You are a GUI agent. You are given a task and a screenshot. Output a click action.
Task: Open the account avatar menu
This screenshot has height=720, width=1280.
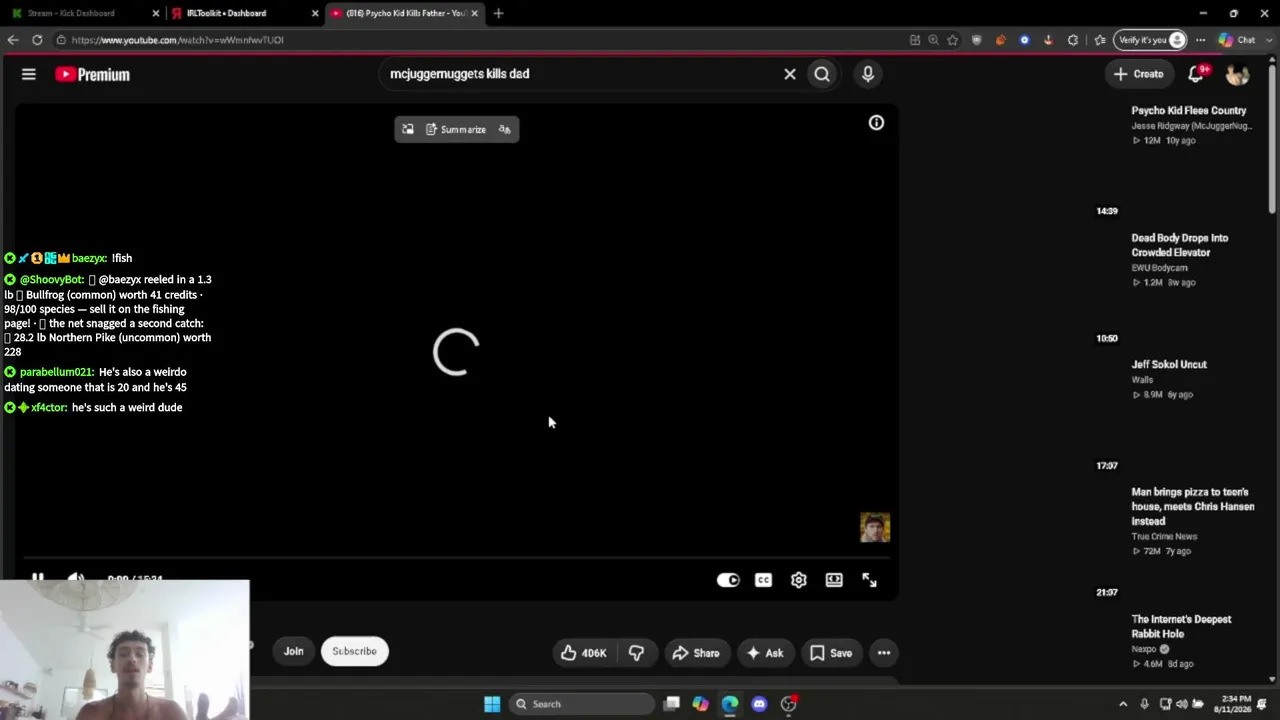click(1238, 74)
